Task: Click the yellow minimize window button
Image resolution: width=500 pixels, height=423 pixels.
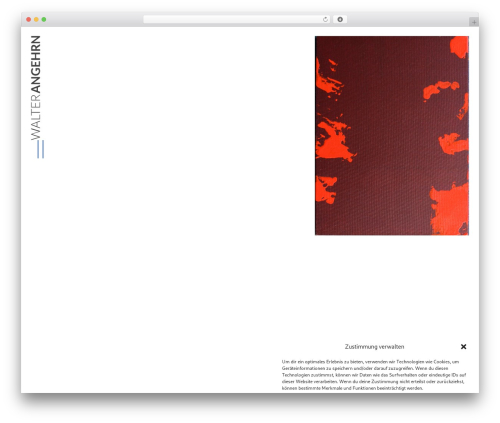Action: pos(36,19)
